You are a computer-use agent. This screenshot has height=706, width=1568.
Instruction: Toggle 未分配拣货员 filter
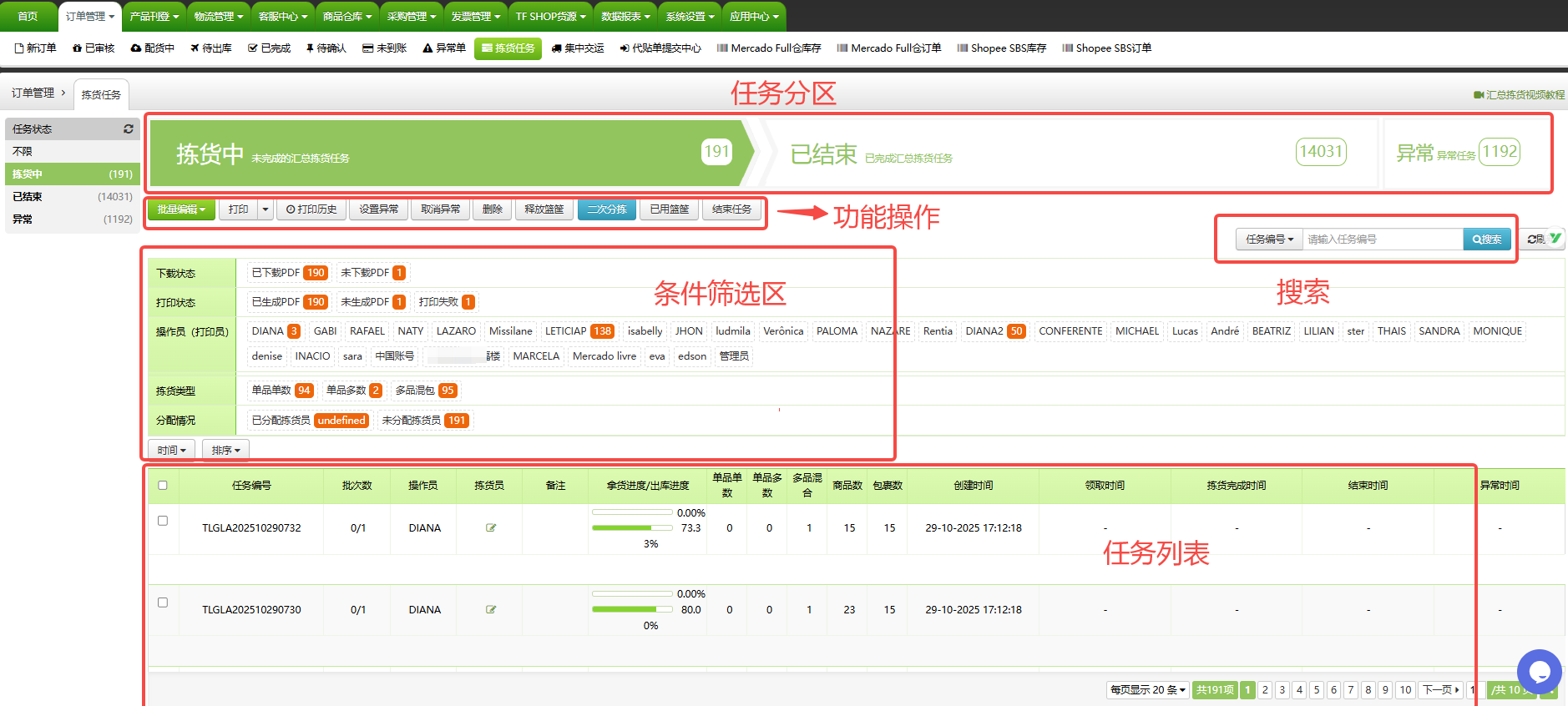point(425,421)
